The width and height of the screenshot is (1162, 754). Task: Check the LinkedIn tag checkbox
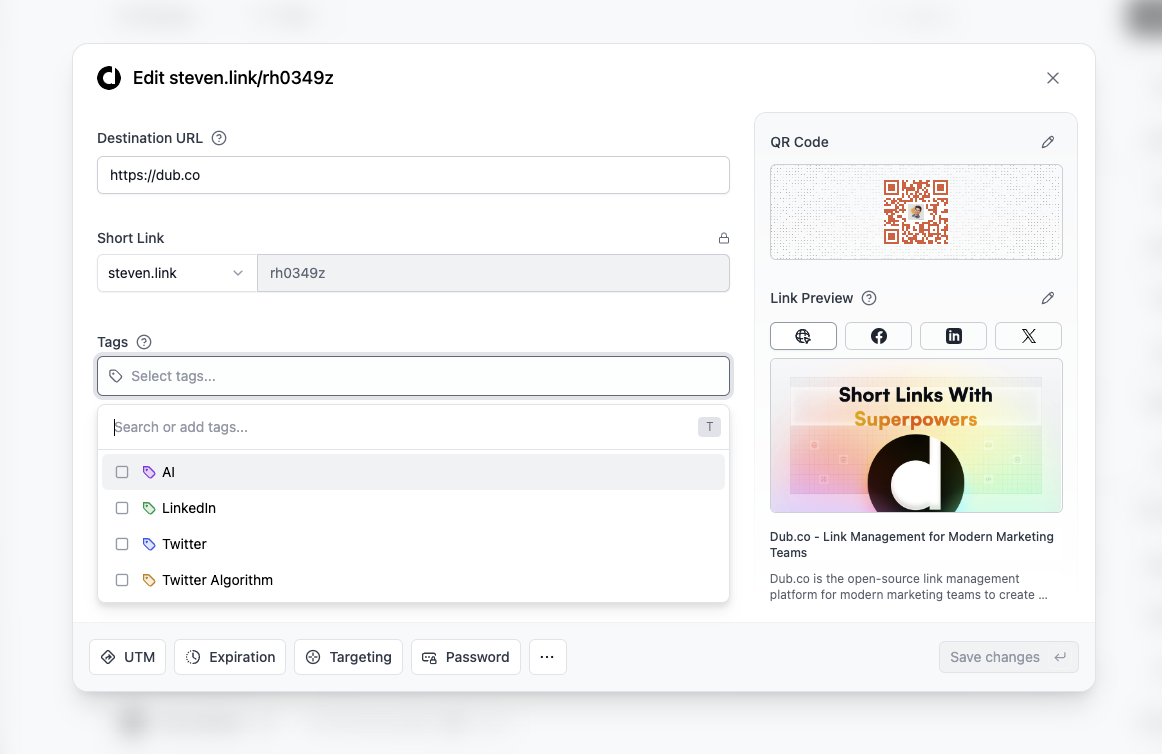(x=122, y=508)
